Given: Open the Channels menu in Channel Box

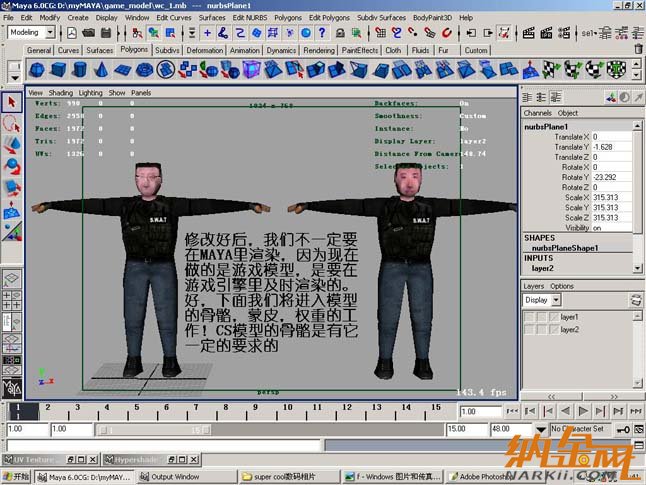Looking at the screenshot, I should [537, 113].
